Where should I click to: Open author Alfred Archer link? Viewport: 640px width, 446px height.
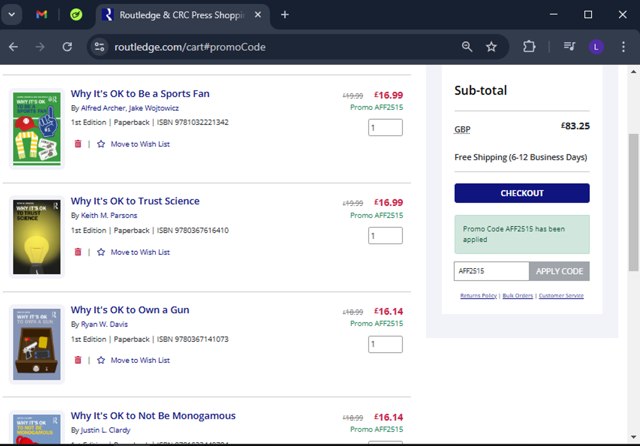tap(103, 108)
